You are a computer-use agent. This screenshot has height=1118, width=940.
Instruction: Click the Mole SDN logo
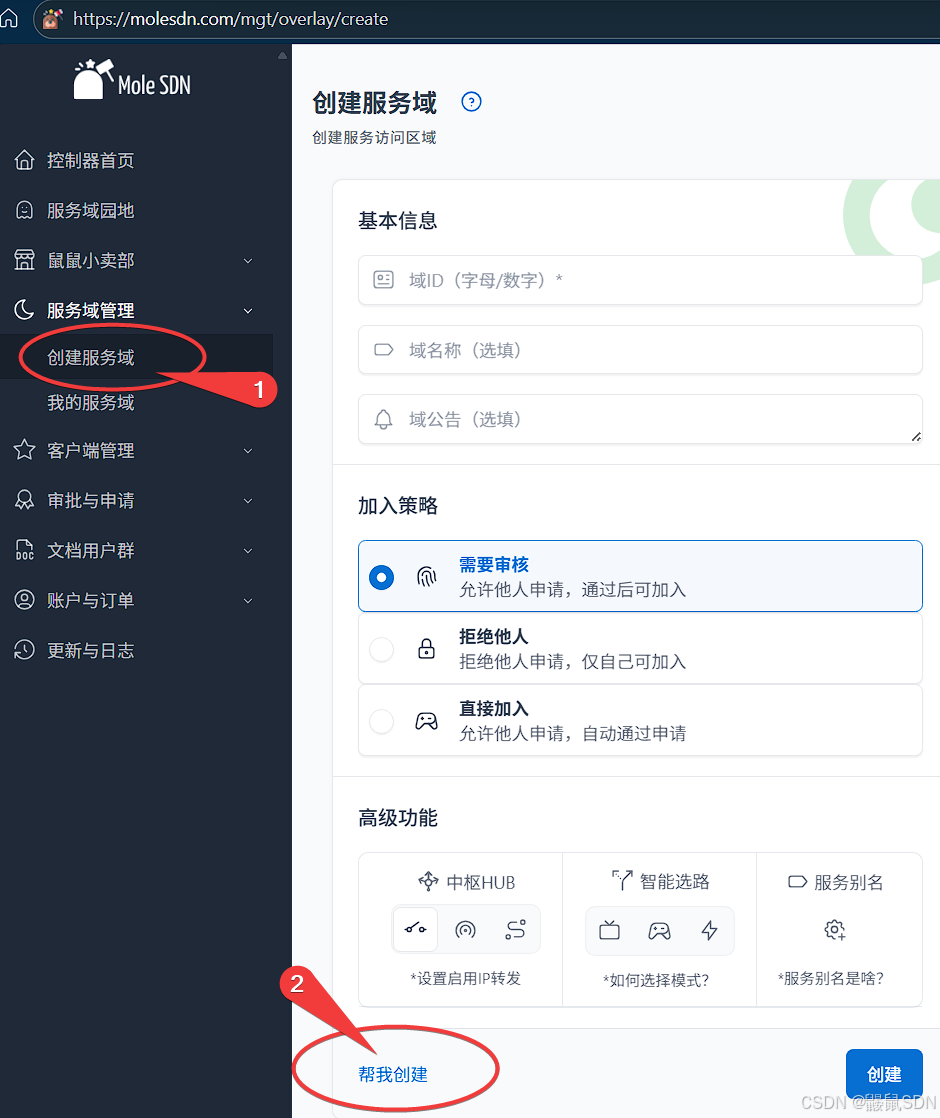132,79
